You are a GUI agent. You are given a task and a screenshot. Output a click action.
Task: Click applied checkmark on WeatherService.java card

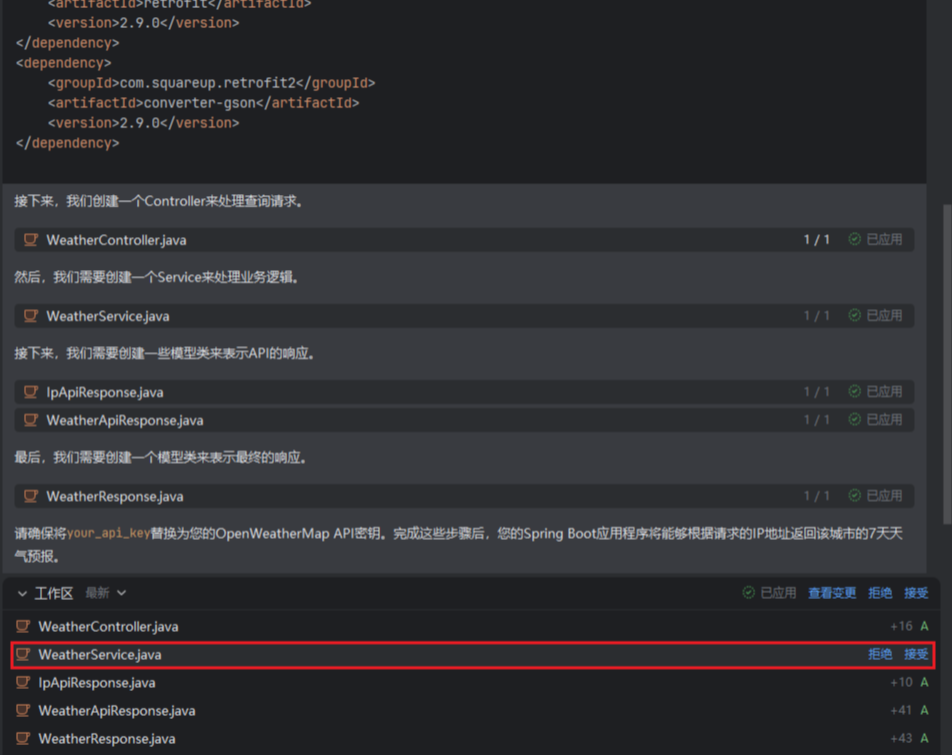854,315
